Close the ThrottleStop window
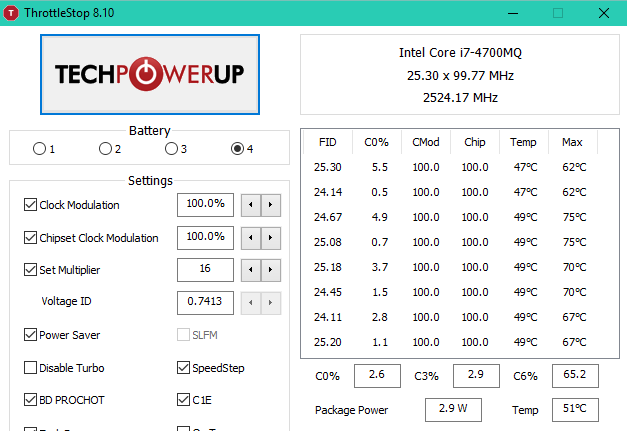627x431 pixels. [x=604, y=13]
